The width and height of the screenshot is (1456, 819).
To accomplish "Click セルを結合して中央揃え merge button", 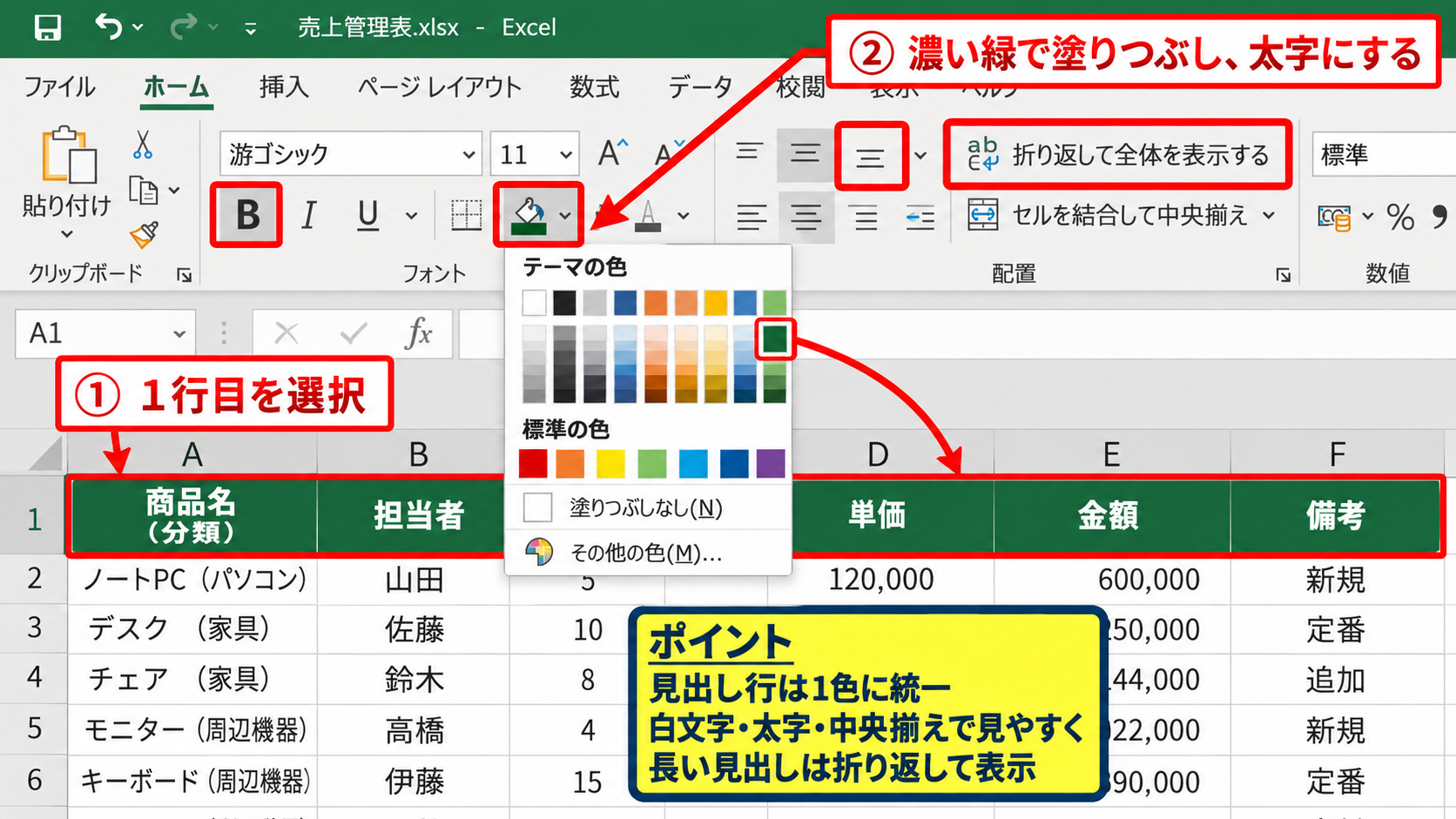I will (1109, 215).
